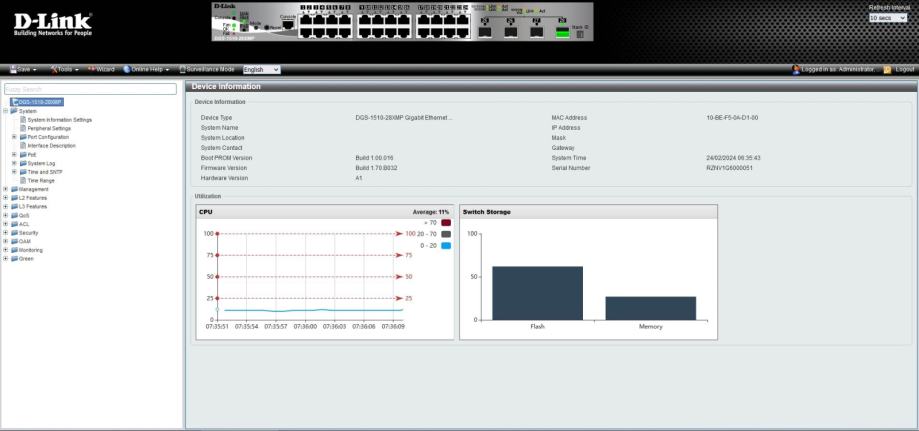The image size is (919, 431).
Task: Click the blue 0 - 20 legend swatch
Action: [445, 244]
